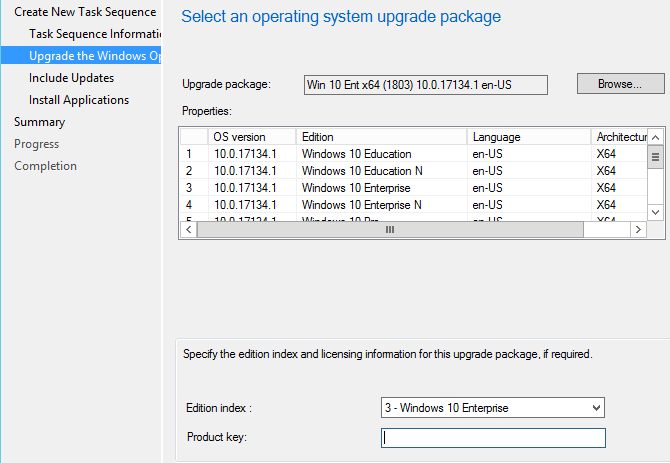The width and height of the screenshot is (670, 463).
Task: Click into the Product key field
Action: pos(493,438)
